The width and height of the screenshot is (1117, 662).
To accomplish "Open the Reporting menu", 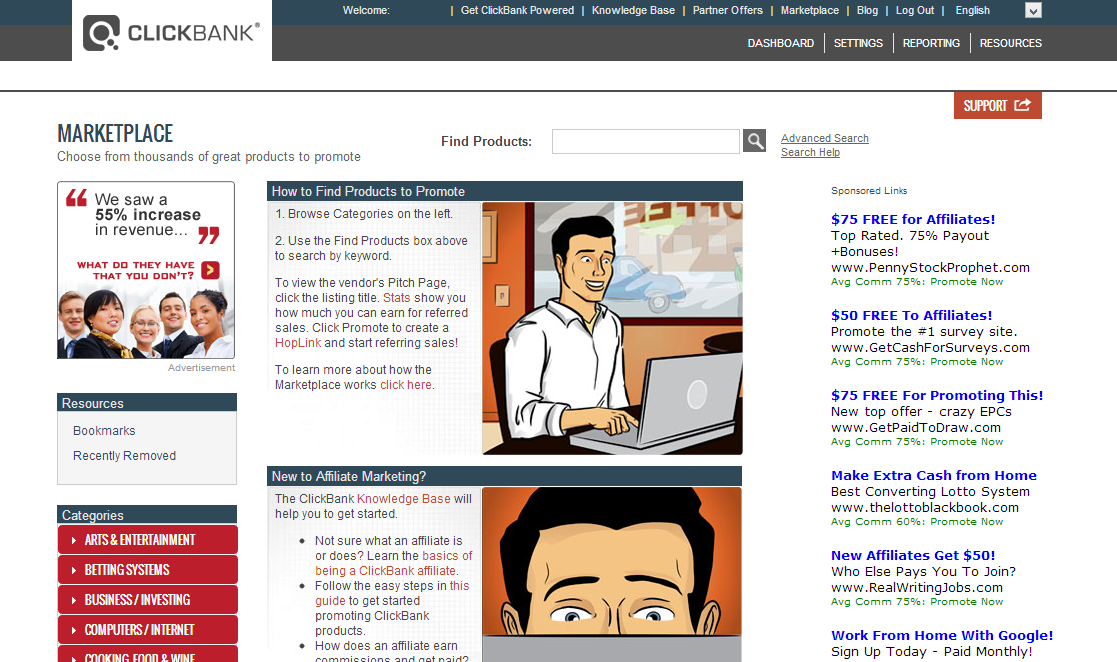I will pos(931,43).
